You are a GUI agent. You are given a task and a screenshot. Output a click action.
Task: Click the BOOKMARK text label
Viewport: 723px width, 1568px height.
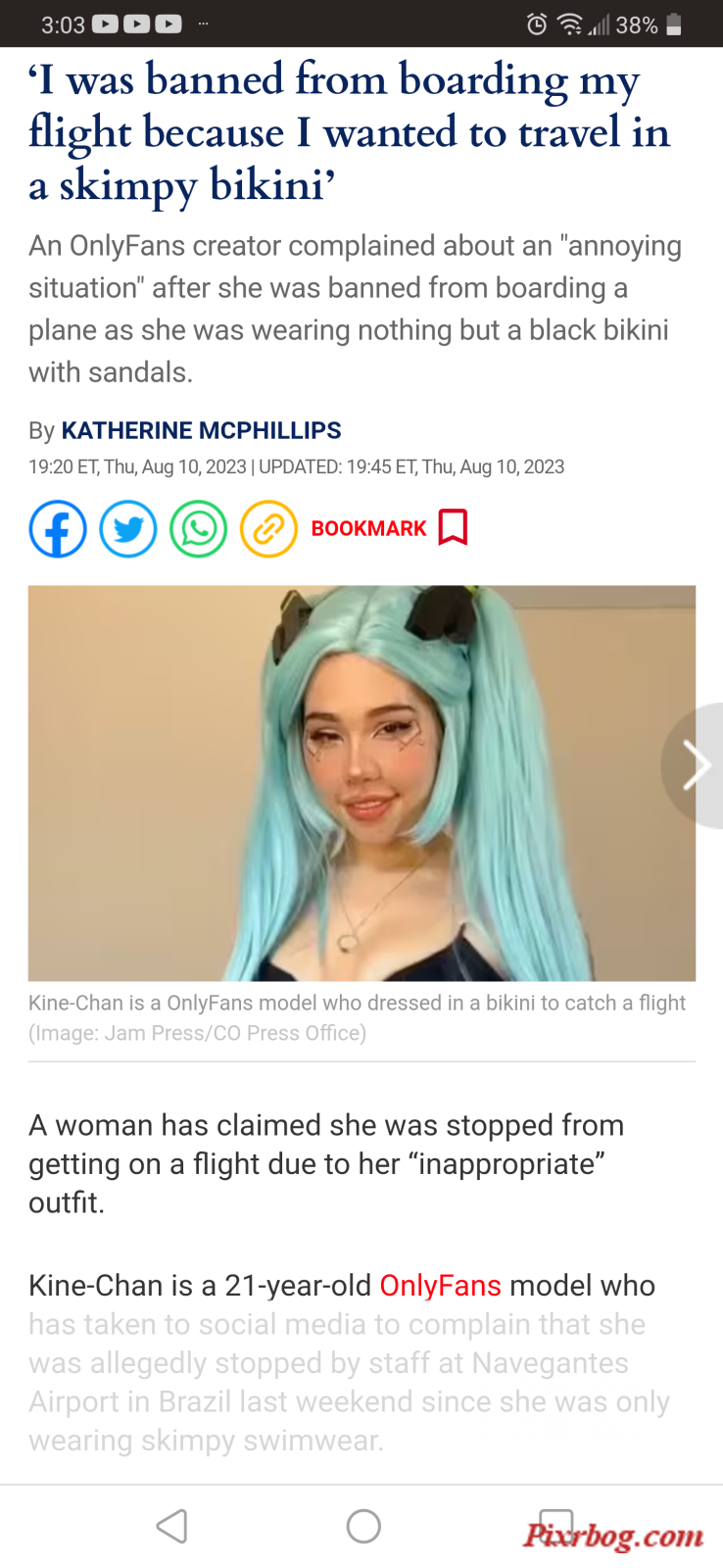click(369, 528)
